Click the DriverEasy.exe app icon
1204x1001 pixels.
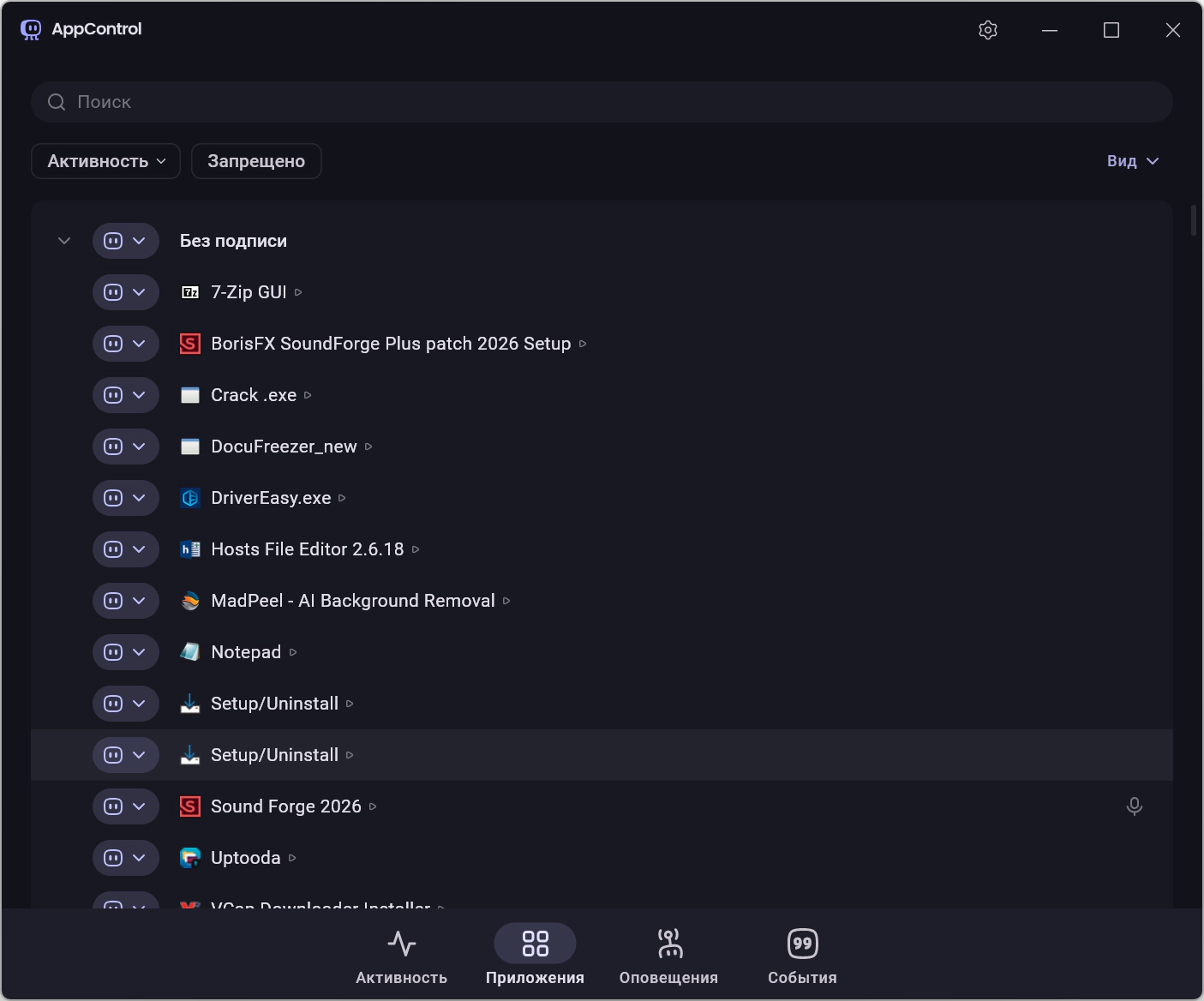[190, 498]
